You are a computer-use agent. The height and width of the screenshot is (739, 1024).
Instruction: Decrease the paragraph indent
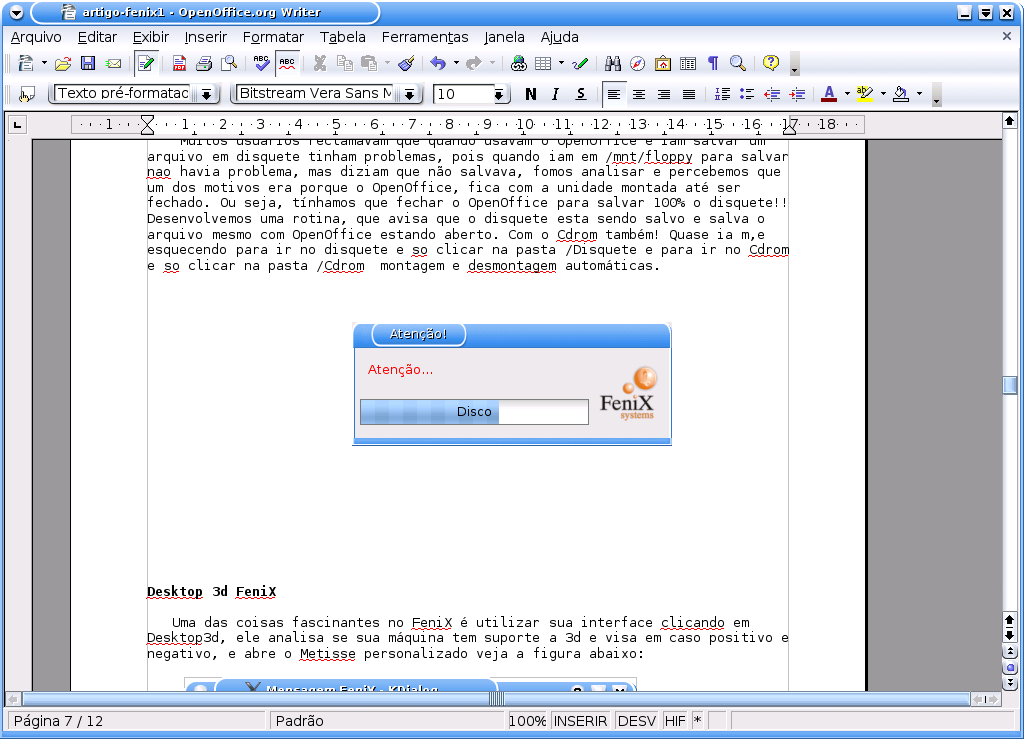(x=772, y=95)
